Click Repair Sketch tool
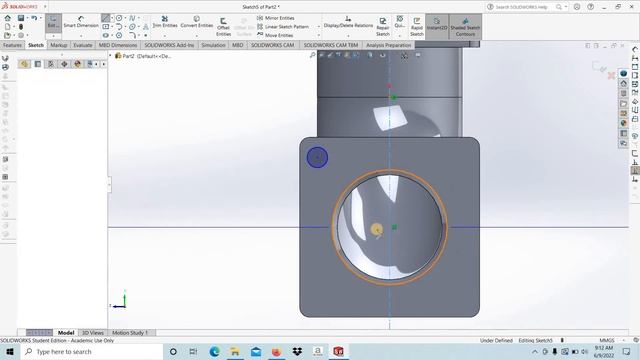Screen dimensions: 640x360 [x=382, y=27]
